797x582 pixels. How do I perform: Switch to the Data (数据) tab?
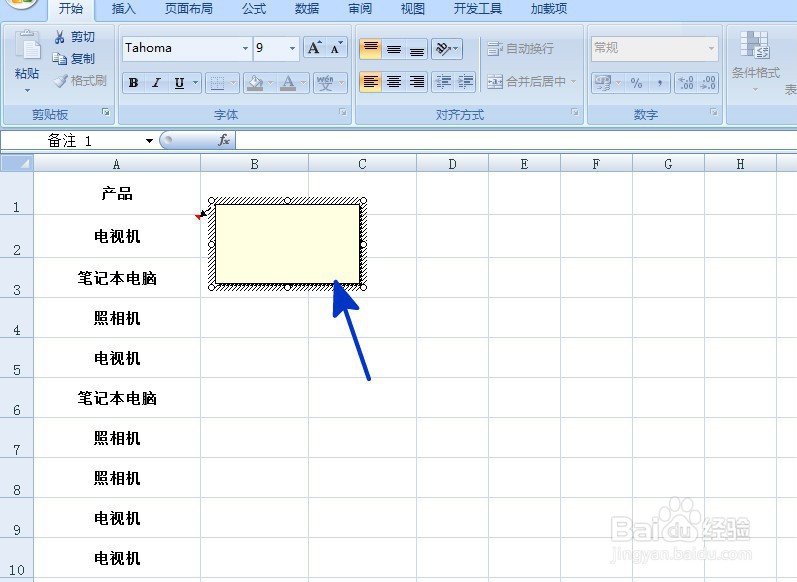click(307, 9)
